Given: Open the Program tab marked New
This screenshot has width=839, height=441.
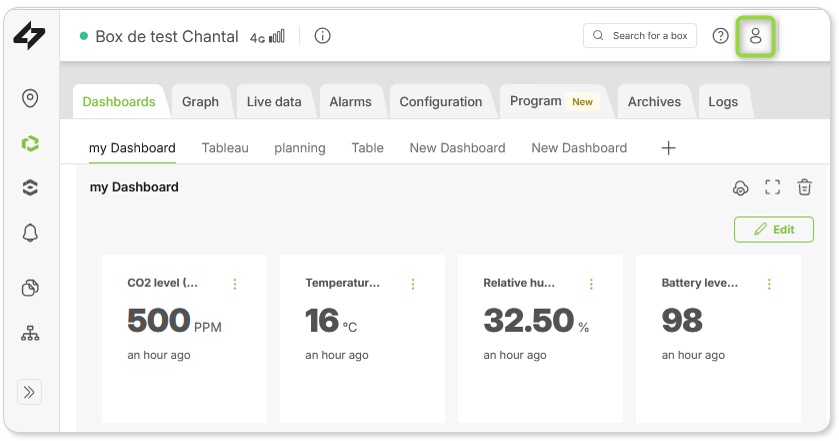Looking at the screenshot, I should click(x=554, y=102).
